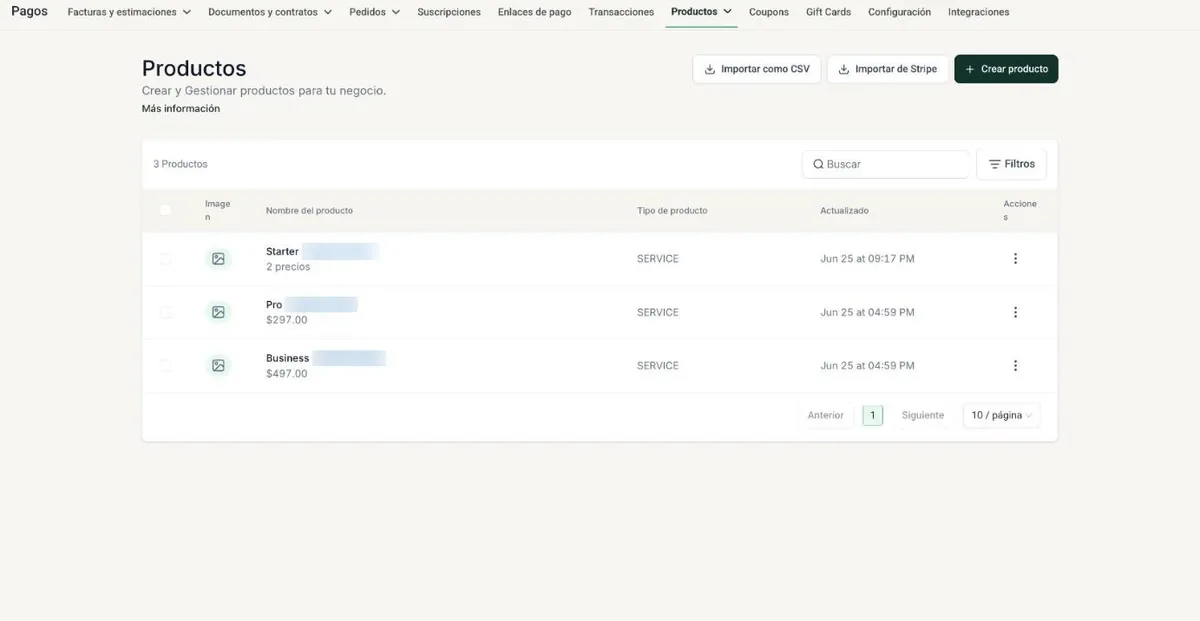Click the Actualizado column header
1200x621 pixels.
845,211
